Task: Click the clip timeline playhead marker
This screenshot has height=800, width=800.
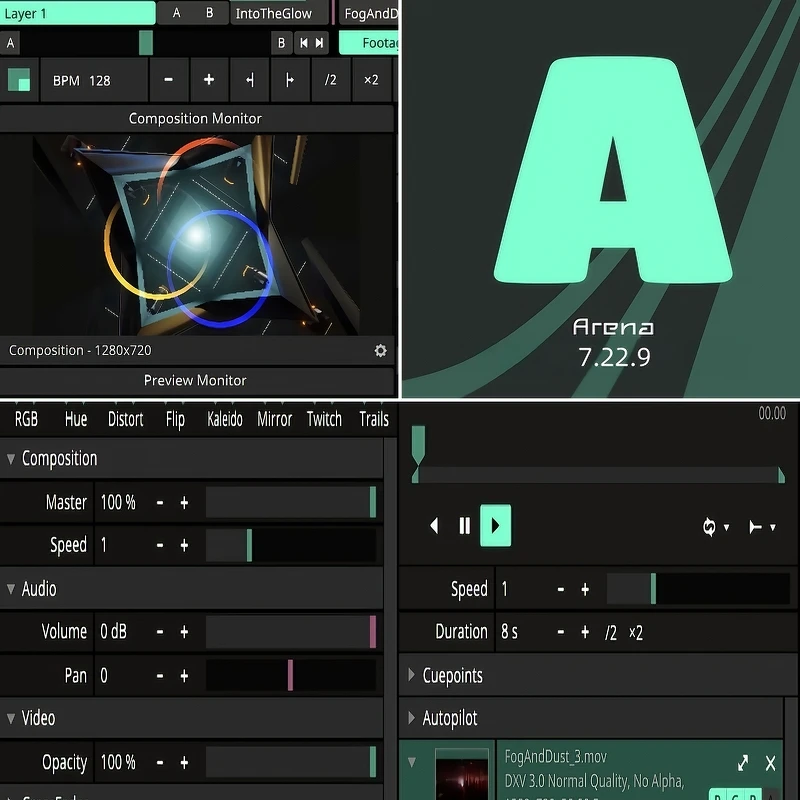Action: tap(418, 445)
